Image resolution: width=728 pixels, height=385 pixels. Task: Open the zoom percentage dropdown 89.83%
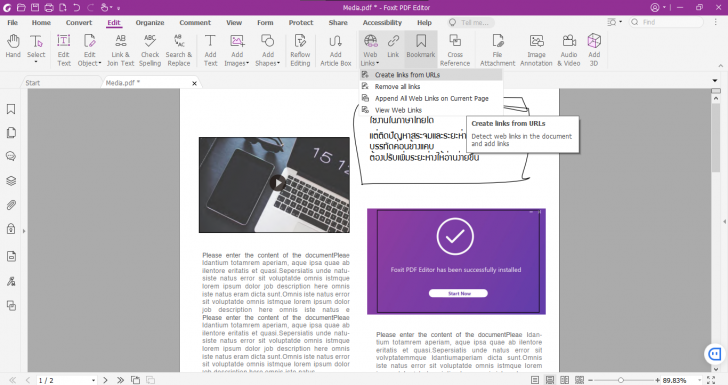(699, 380)
